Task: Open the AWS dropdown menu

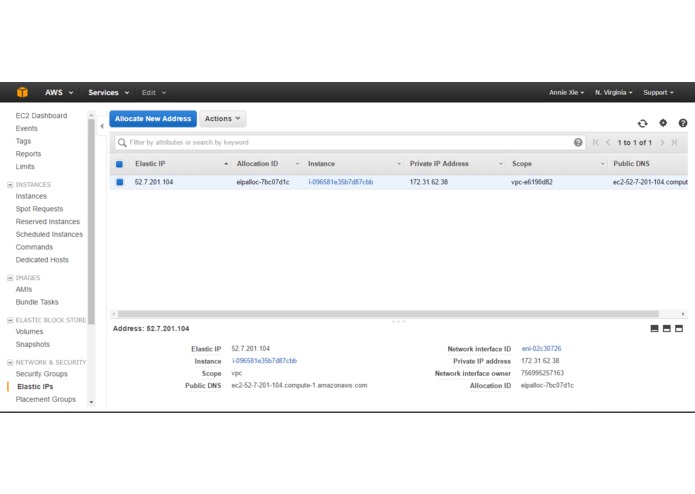Action: [59, 92]
